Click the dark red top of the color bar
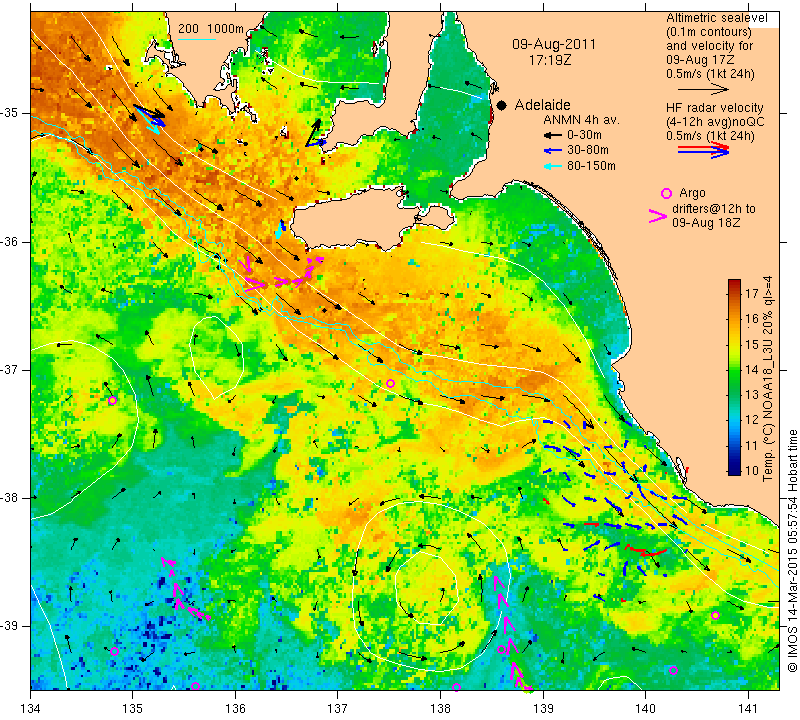 tap(734, 282)
